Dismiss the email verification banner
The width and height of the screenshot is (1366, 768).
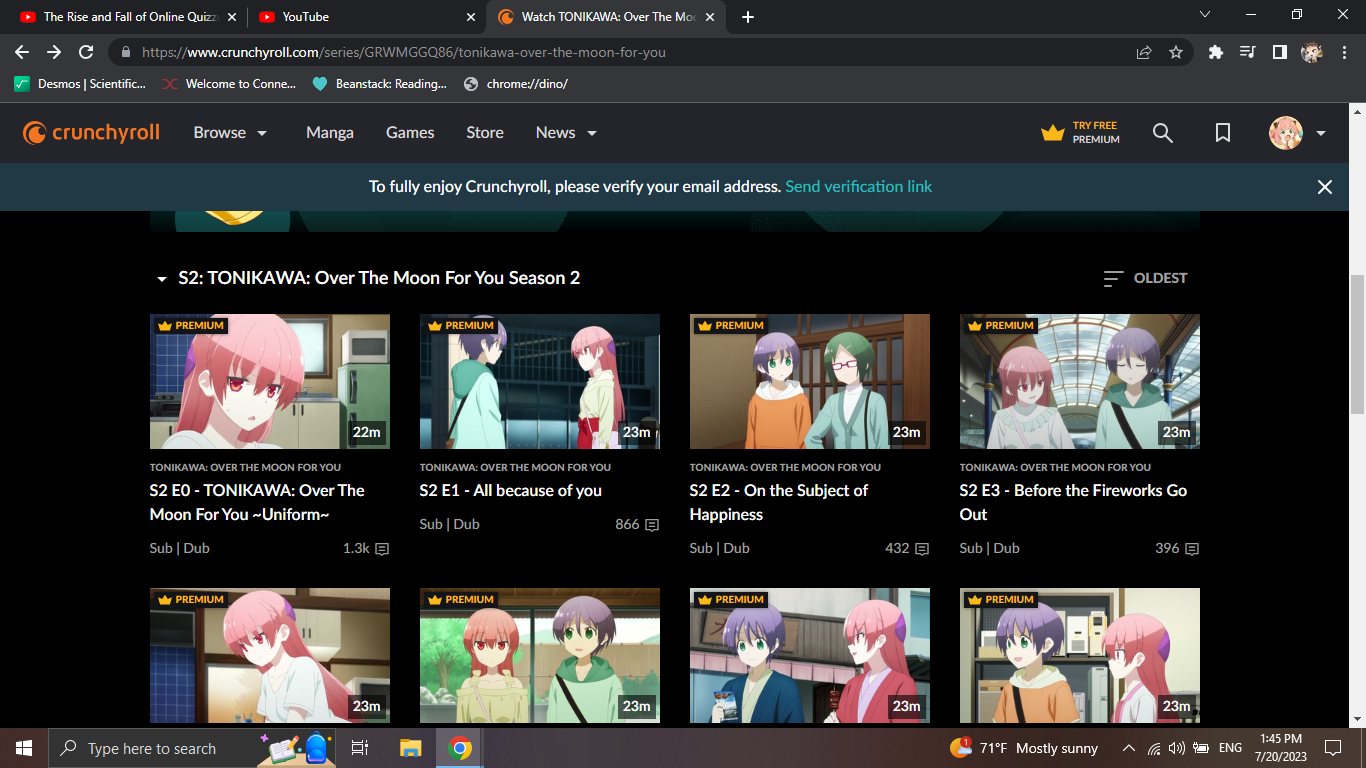point(1325,187)
